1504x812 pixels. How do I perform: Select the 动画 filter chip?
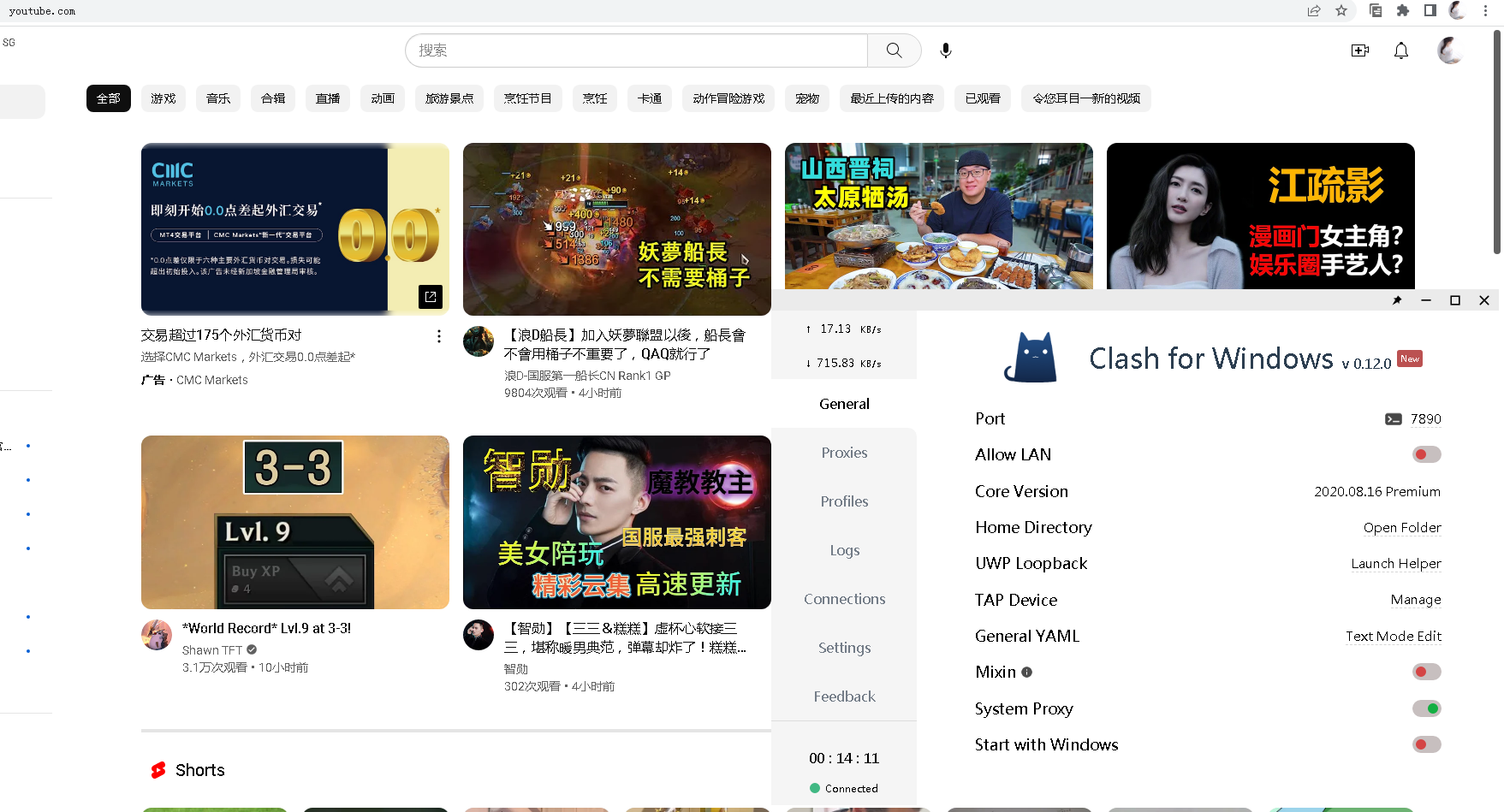click(x=383, y=98)
